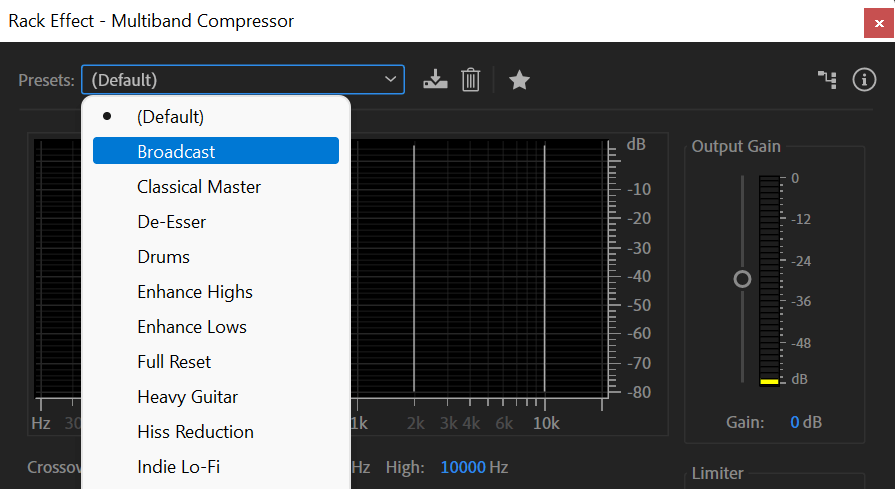
Task: Choose the De-Esser preset
Action: tap(216, 221)
